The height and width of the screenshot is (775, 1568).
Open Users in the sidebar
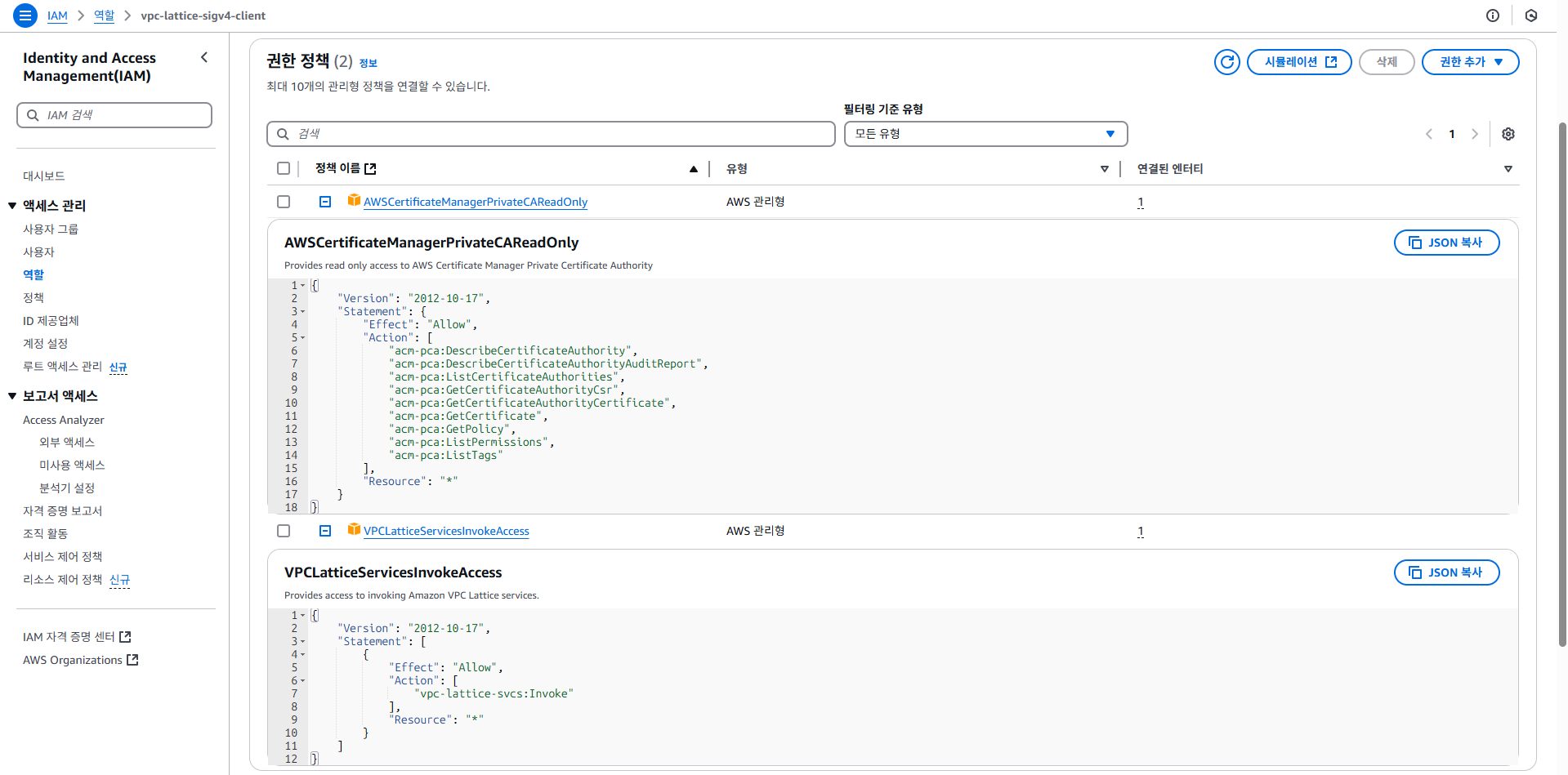(38, 252)
